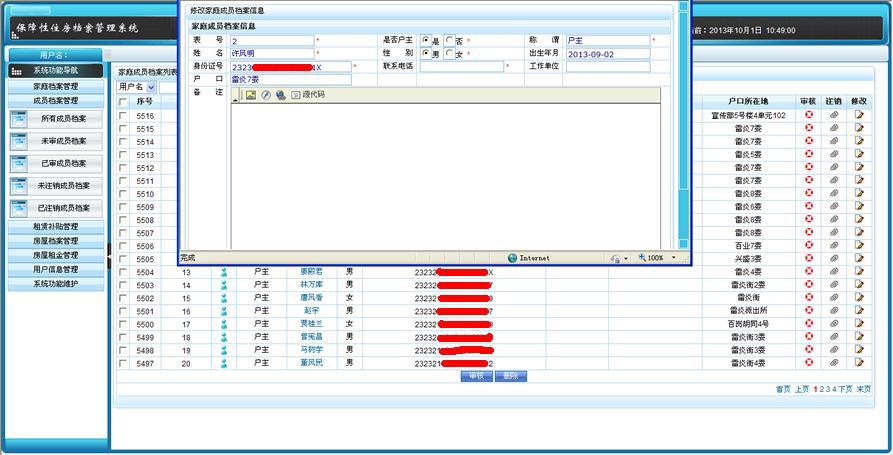The width and height of the screenshot is (893, 455).
Task: Select the 女 gender radio button
Action: (450, 54)
